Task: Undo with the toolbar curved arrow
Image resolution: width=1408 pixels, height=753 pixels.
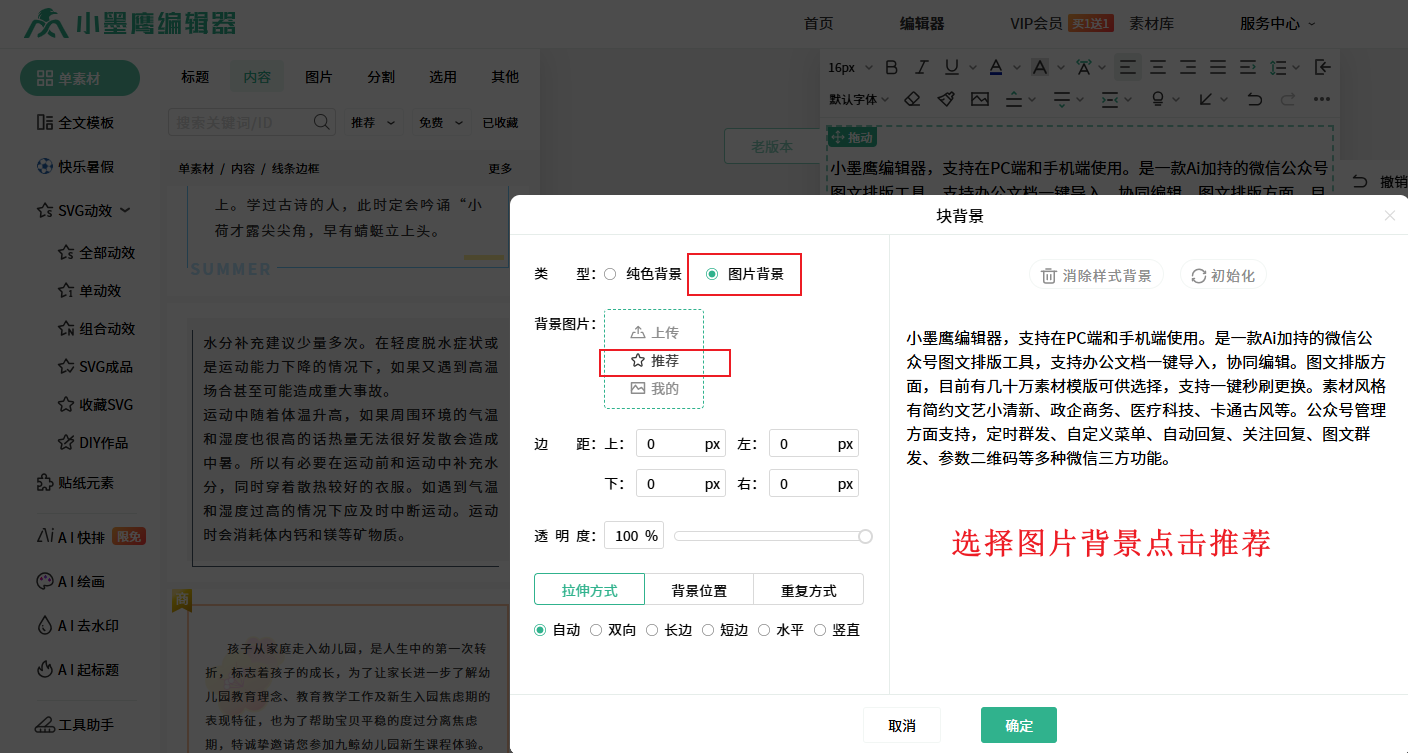Action: pos(1254,99)
